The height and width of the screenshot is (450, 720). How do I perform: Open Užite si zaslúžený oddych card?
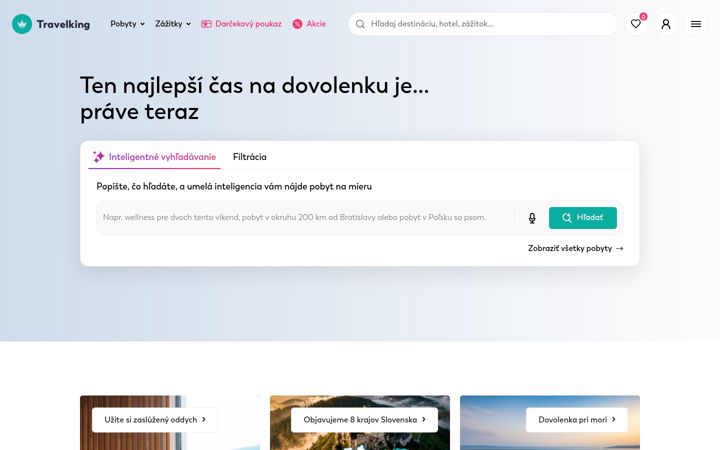coord(155,420)
